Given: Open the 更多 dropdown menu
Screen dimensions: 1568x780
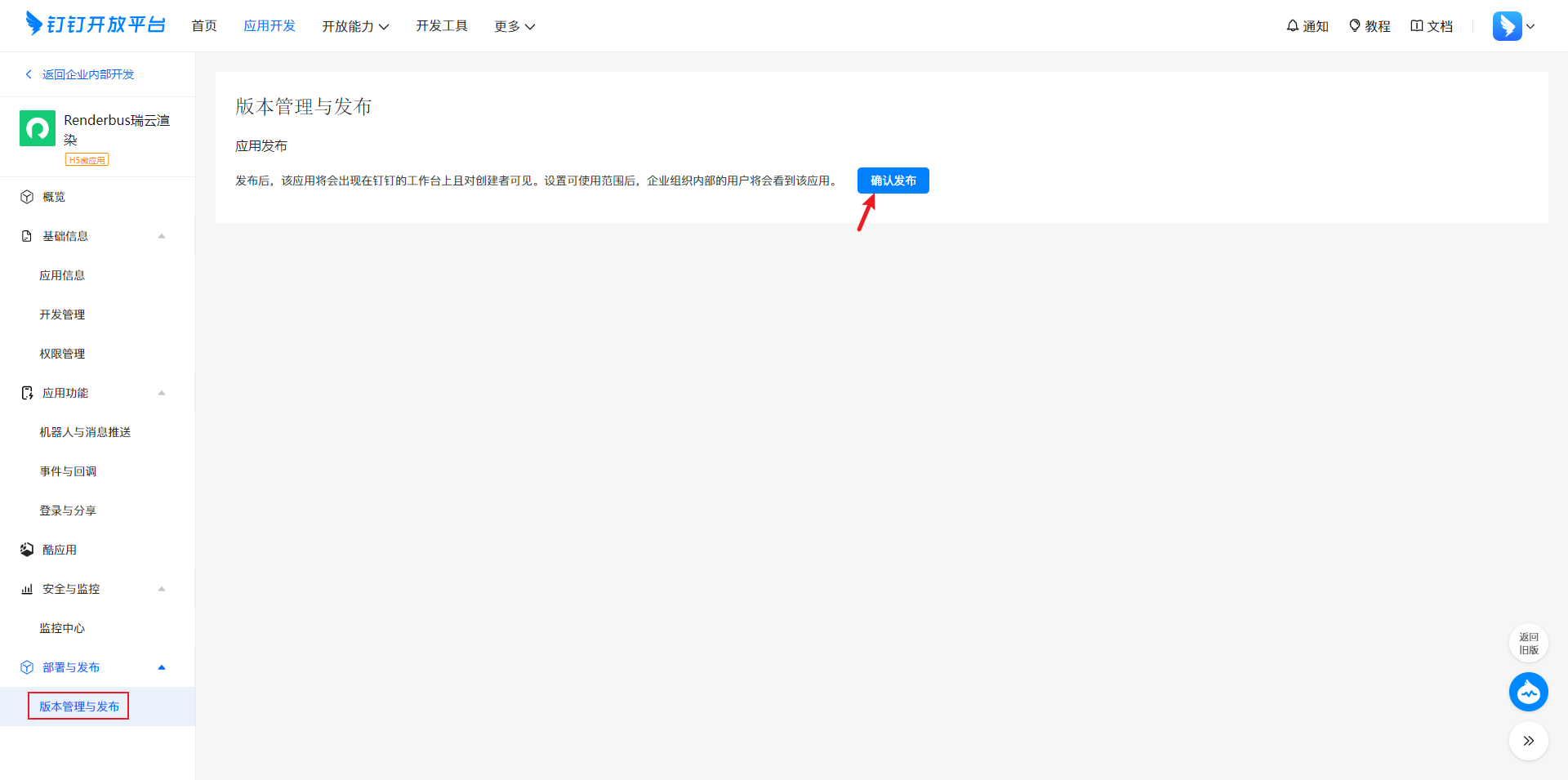Looking at the screenshot, I should [514, 26].
